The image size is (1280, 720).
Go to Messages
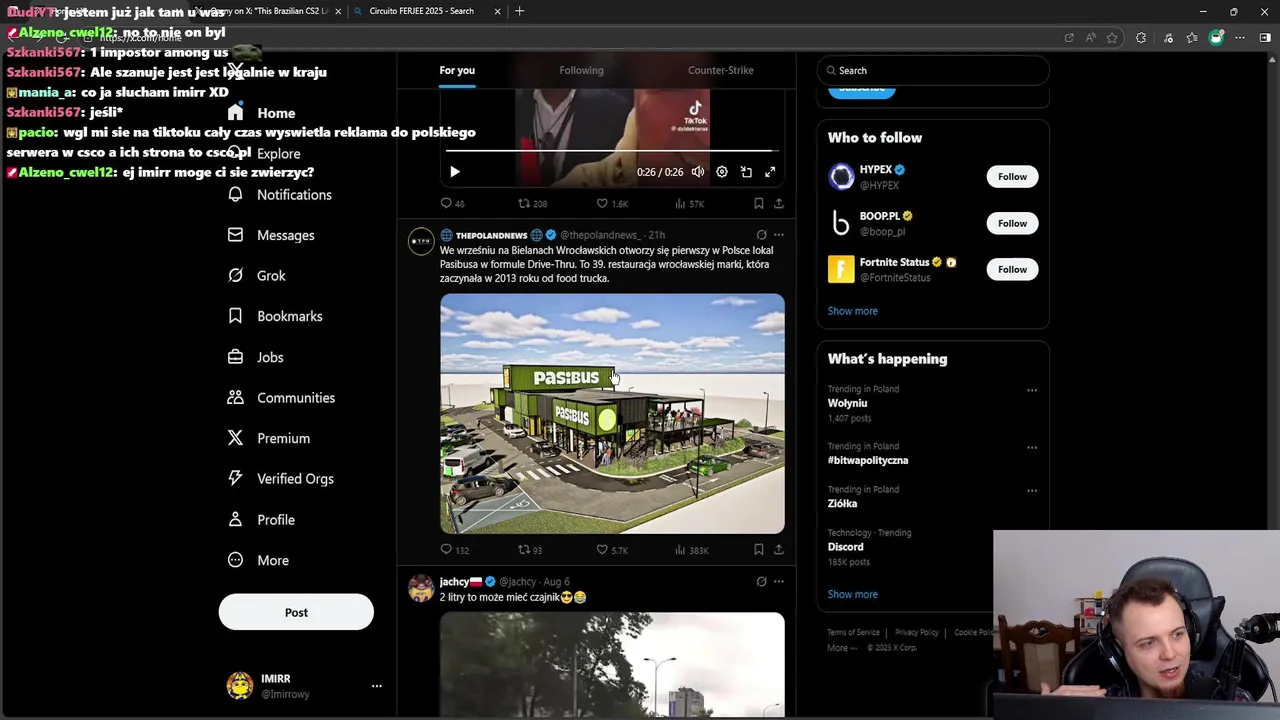tap(285, 235)
